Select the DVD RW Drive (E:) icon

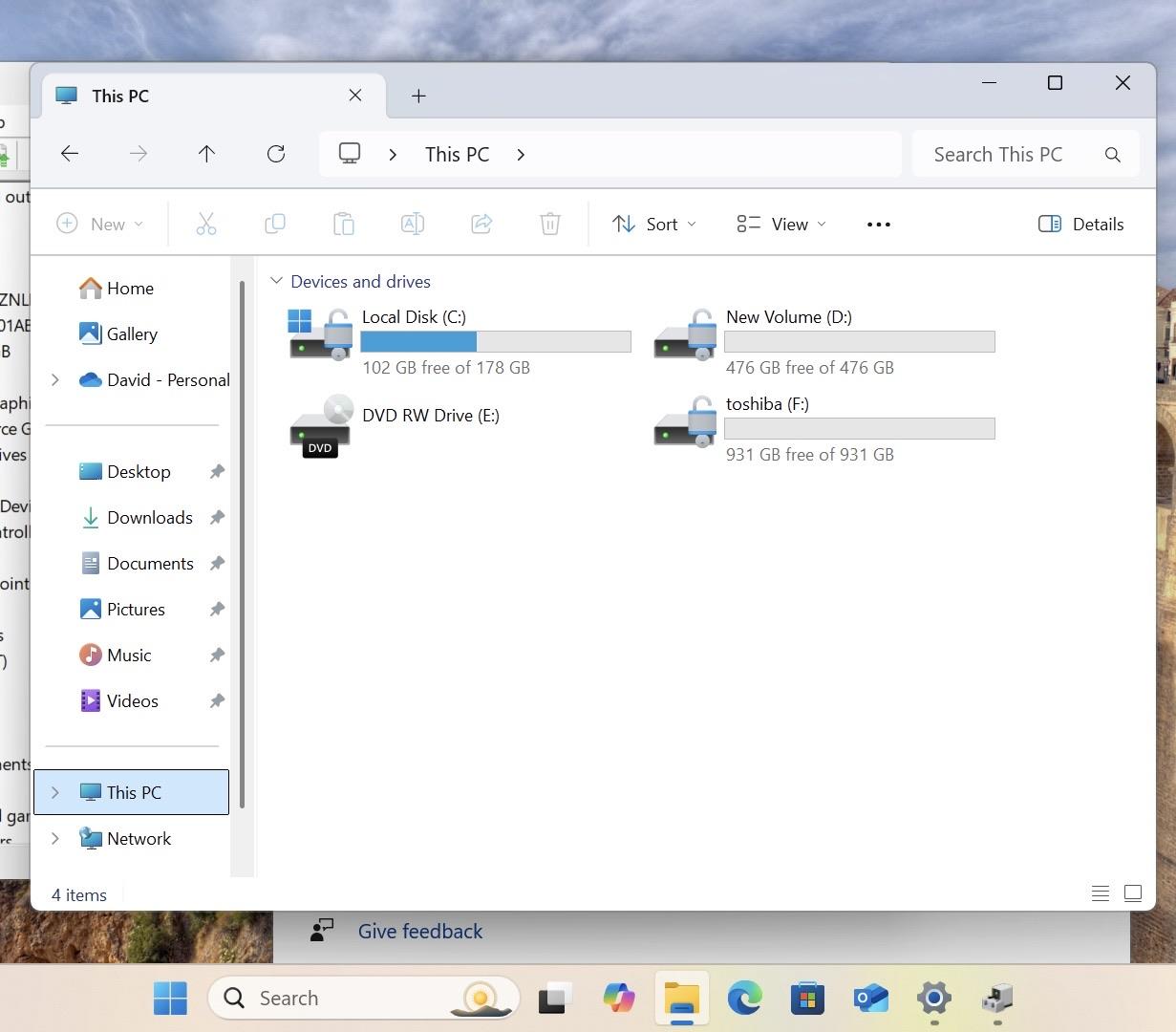[321, 426]
